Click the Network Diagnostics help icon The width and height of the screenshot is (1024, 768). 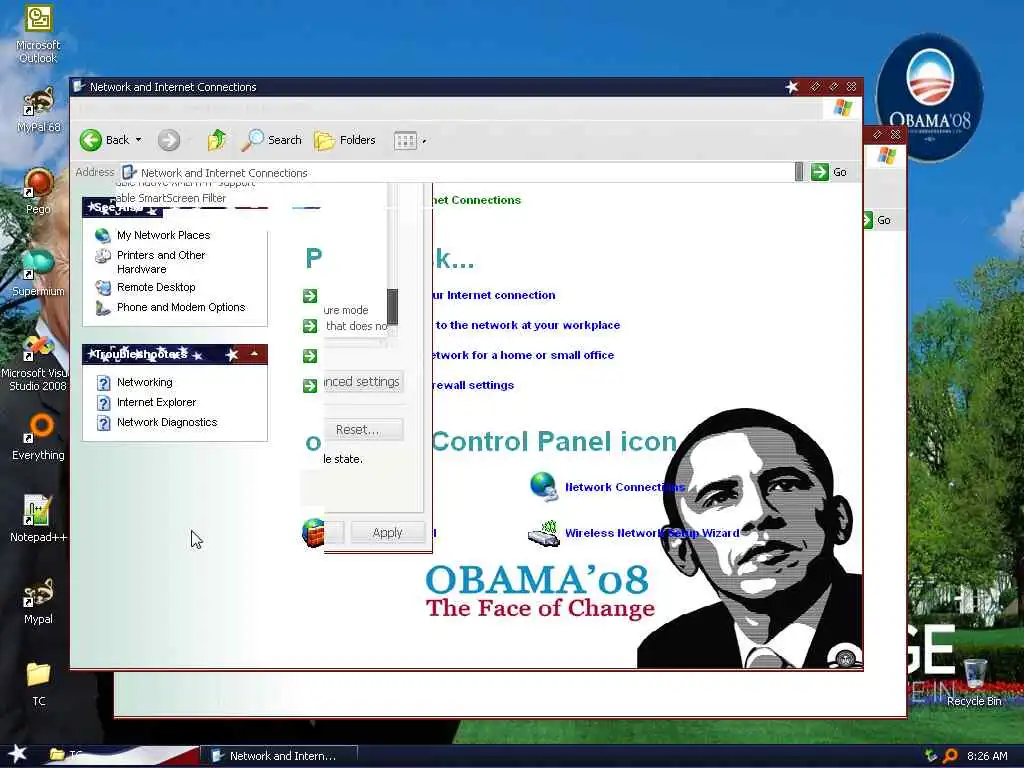point(103,423)
